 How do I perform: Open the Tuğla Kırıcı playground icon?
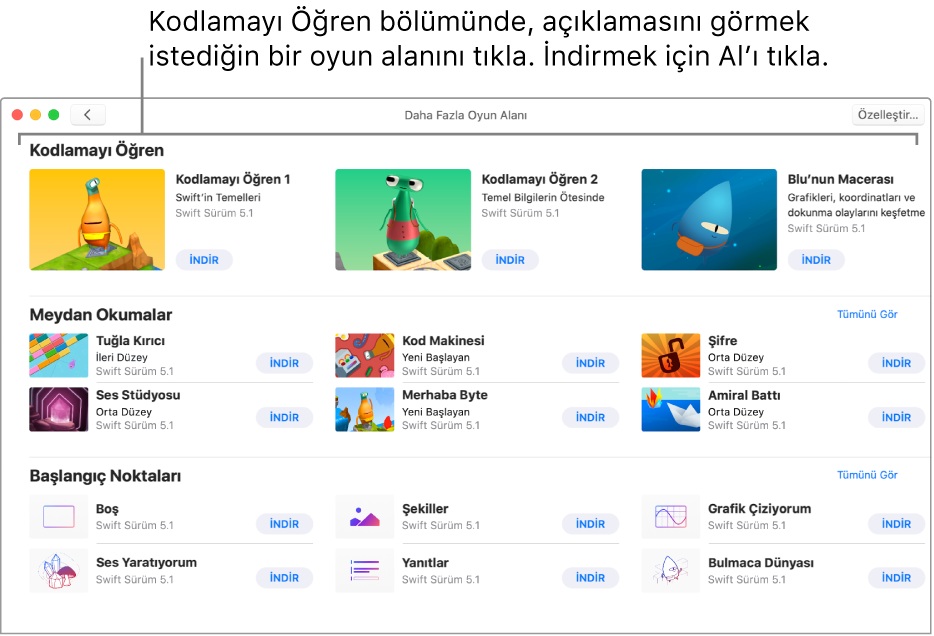59,355
